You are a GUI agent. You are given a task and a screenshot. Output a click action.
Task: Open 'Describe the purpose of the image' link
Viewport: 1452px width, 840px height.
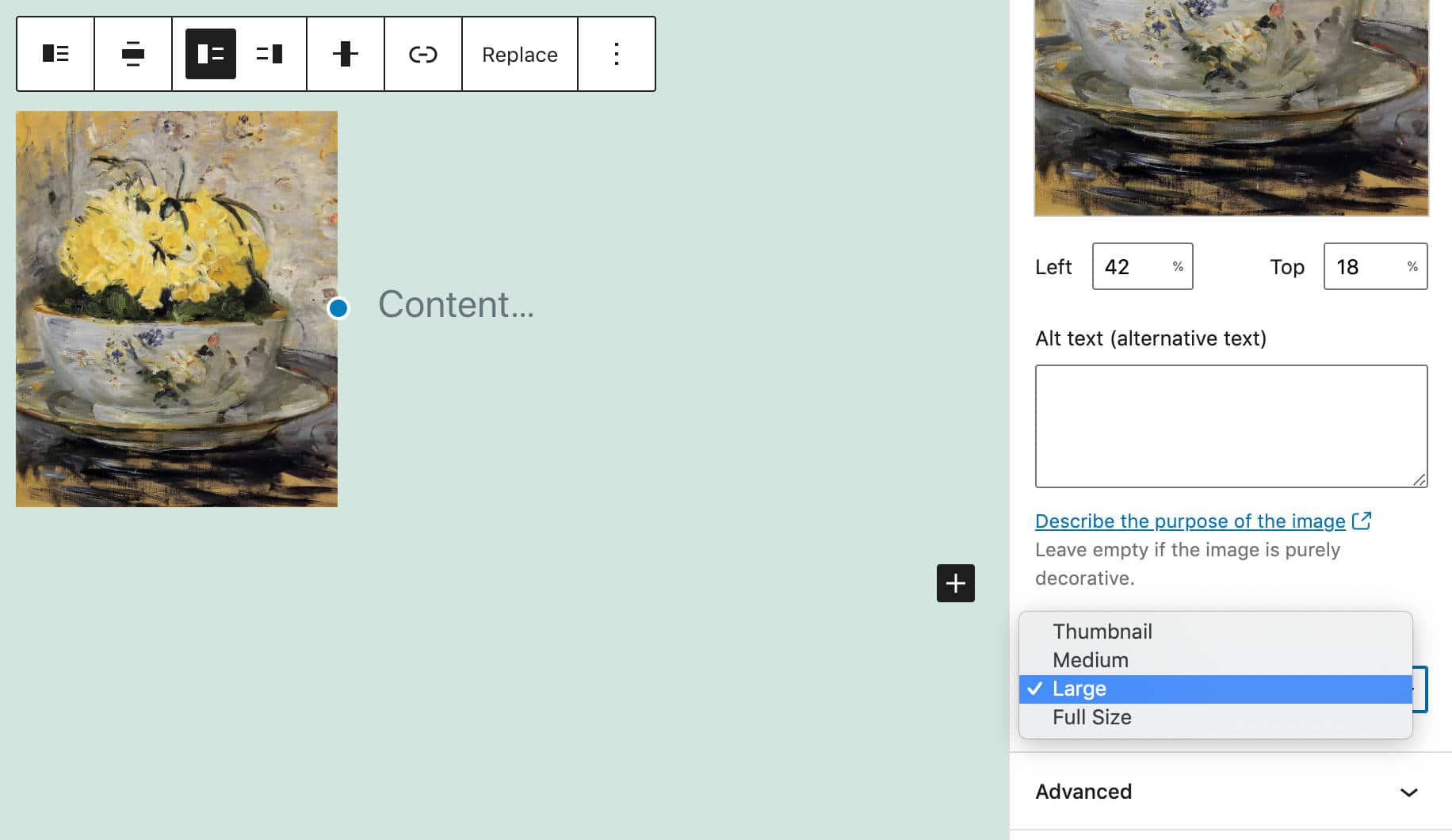click(1190, 521)
